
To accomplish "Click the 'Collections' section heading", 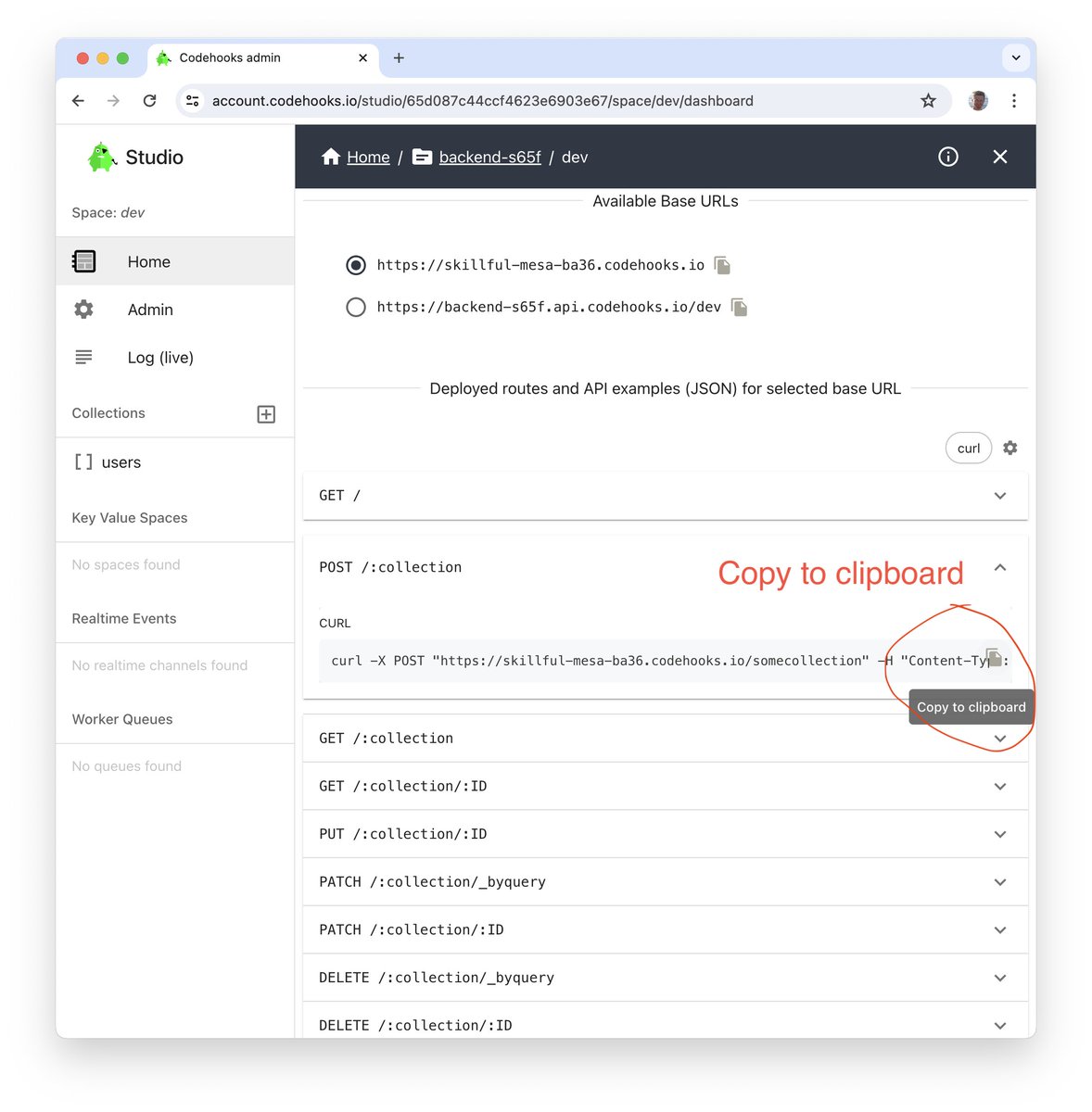I will (x=108, y=413).
